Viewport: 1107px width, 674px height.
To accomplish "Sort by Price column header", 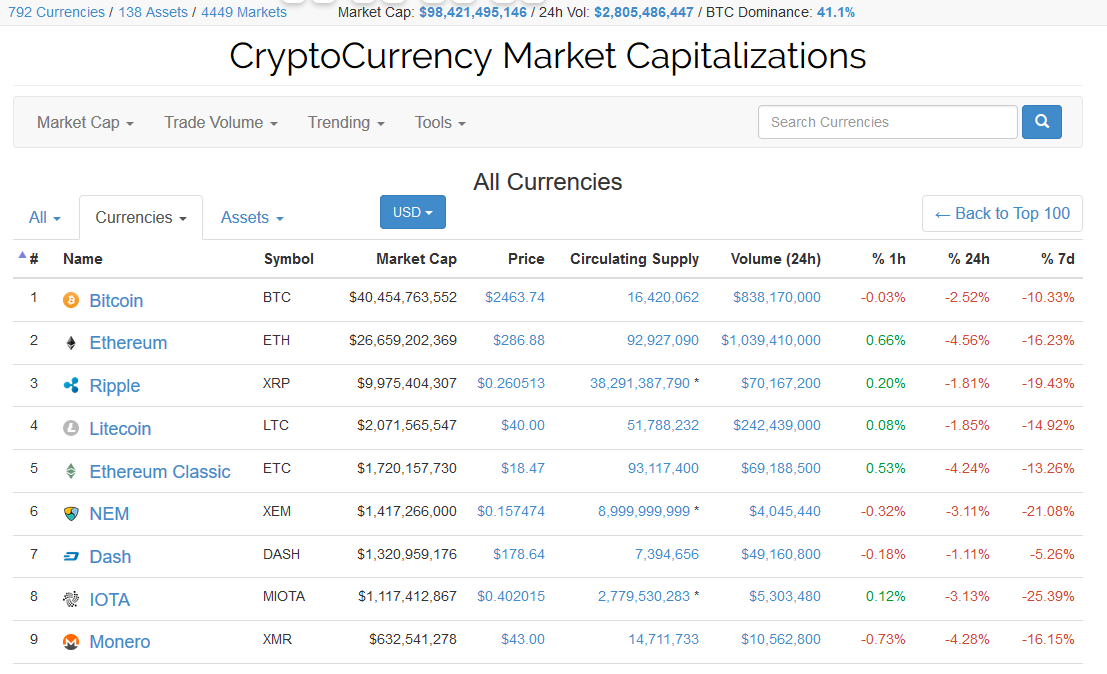I will tap(526, 259).
